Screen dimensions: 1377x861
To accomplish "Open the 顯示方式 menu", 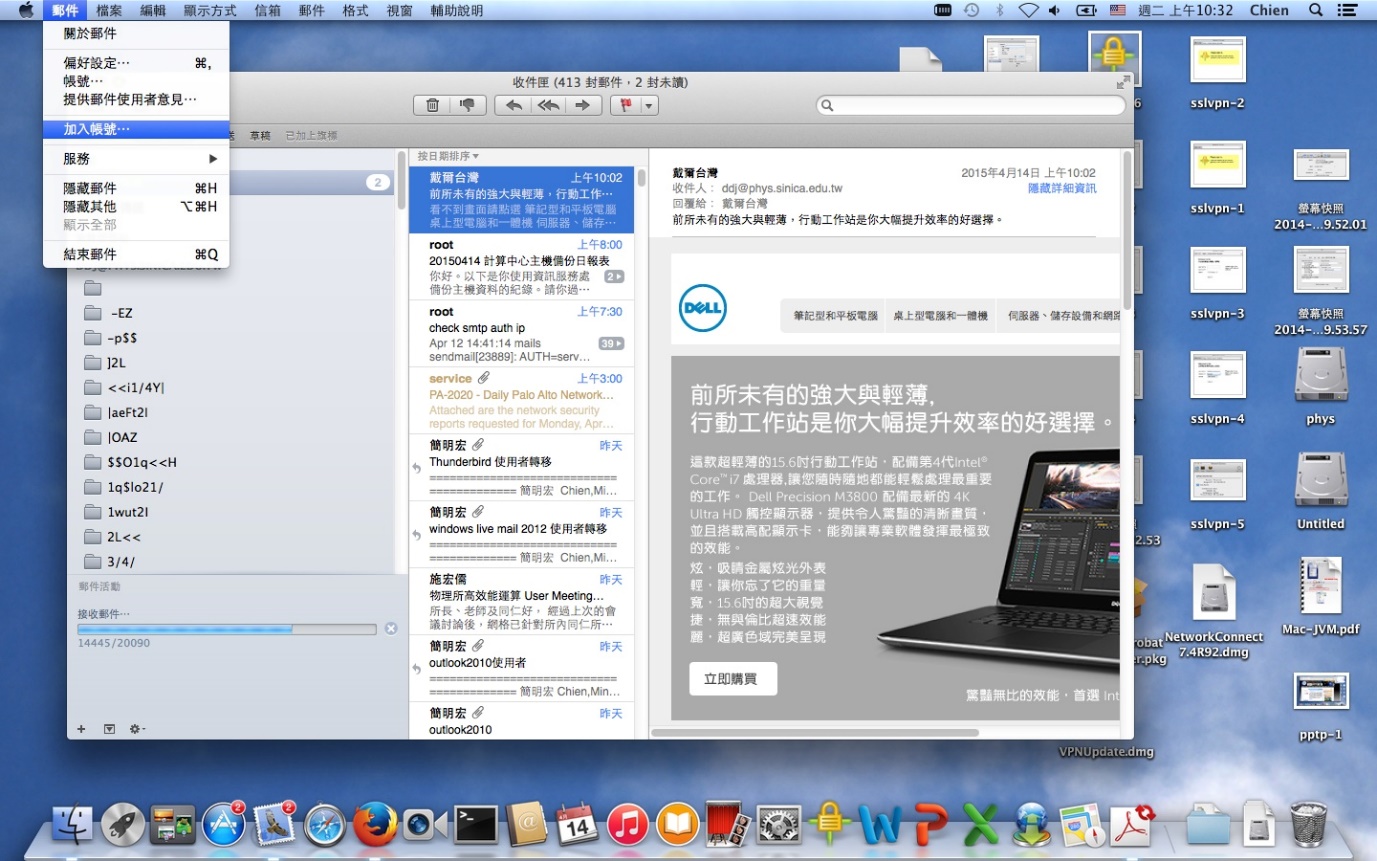I will pos(210,11).
